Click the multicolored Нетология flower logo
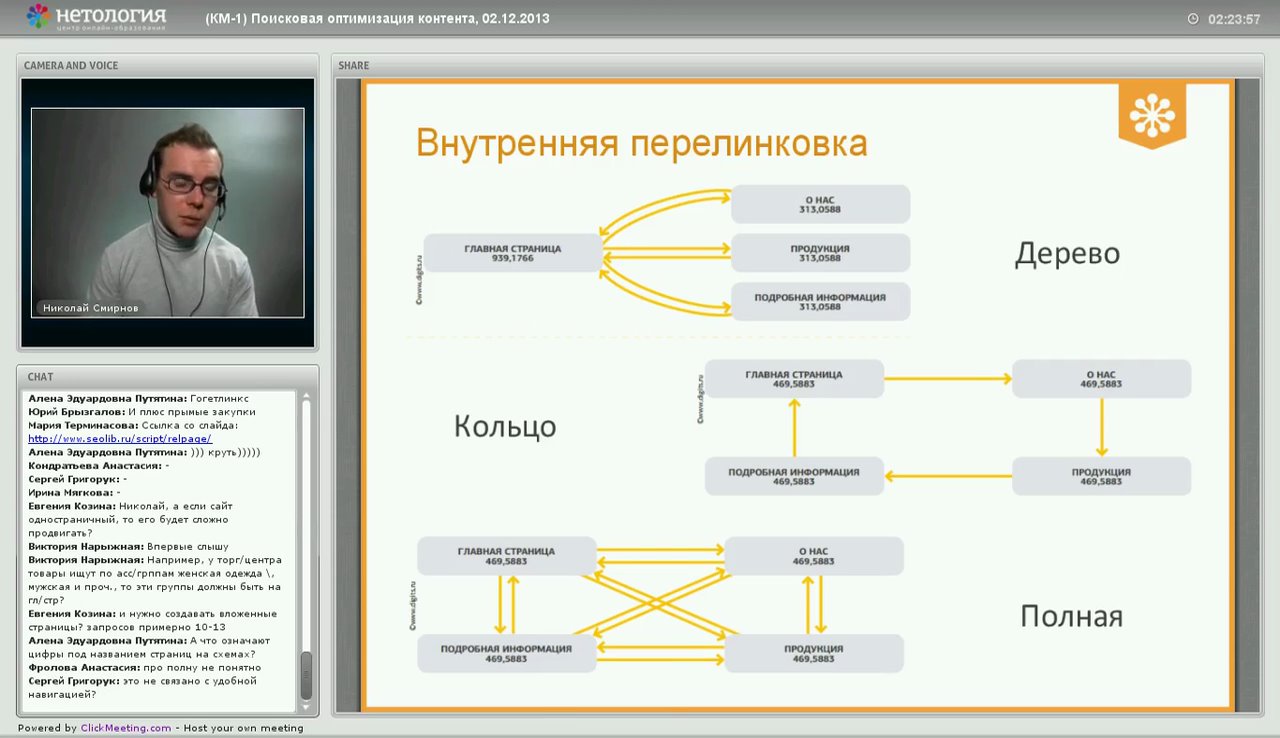Image resolution: width=1280 pixels, height=738 pixels. [38, 16]
